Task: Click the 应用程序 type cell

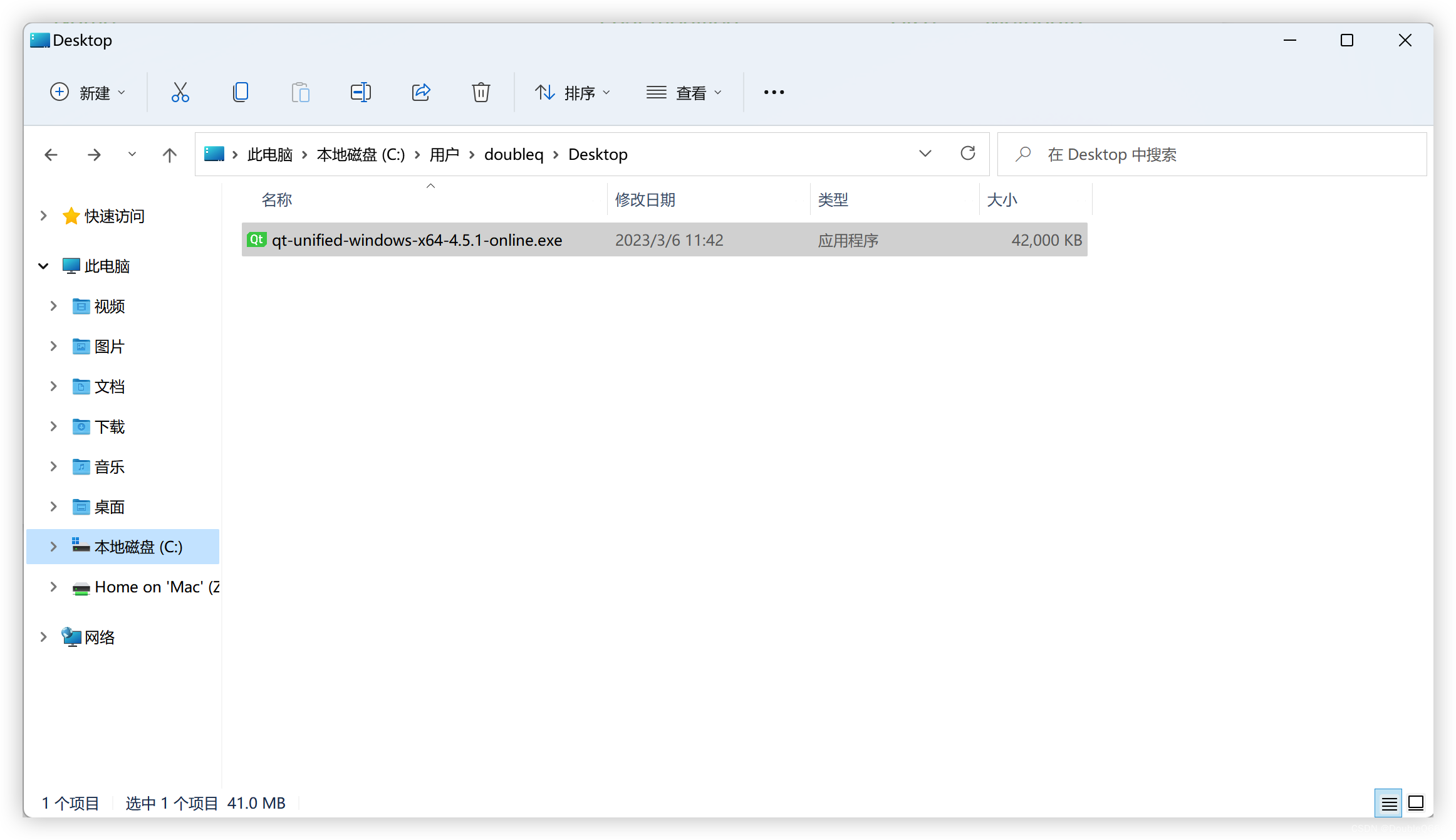Action: [x=848, y=240]
